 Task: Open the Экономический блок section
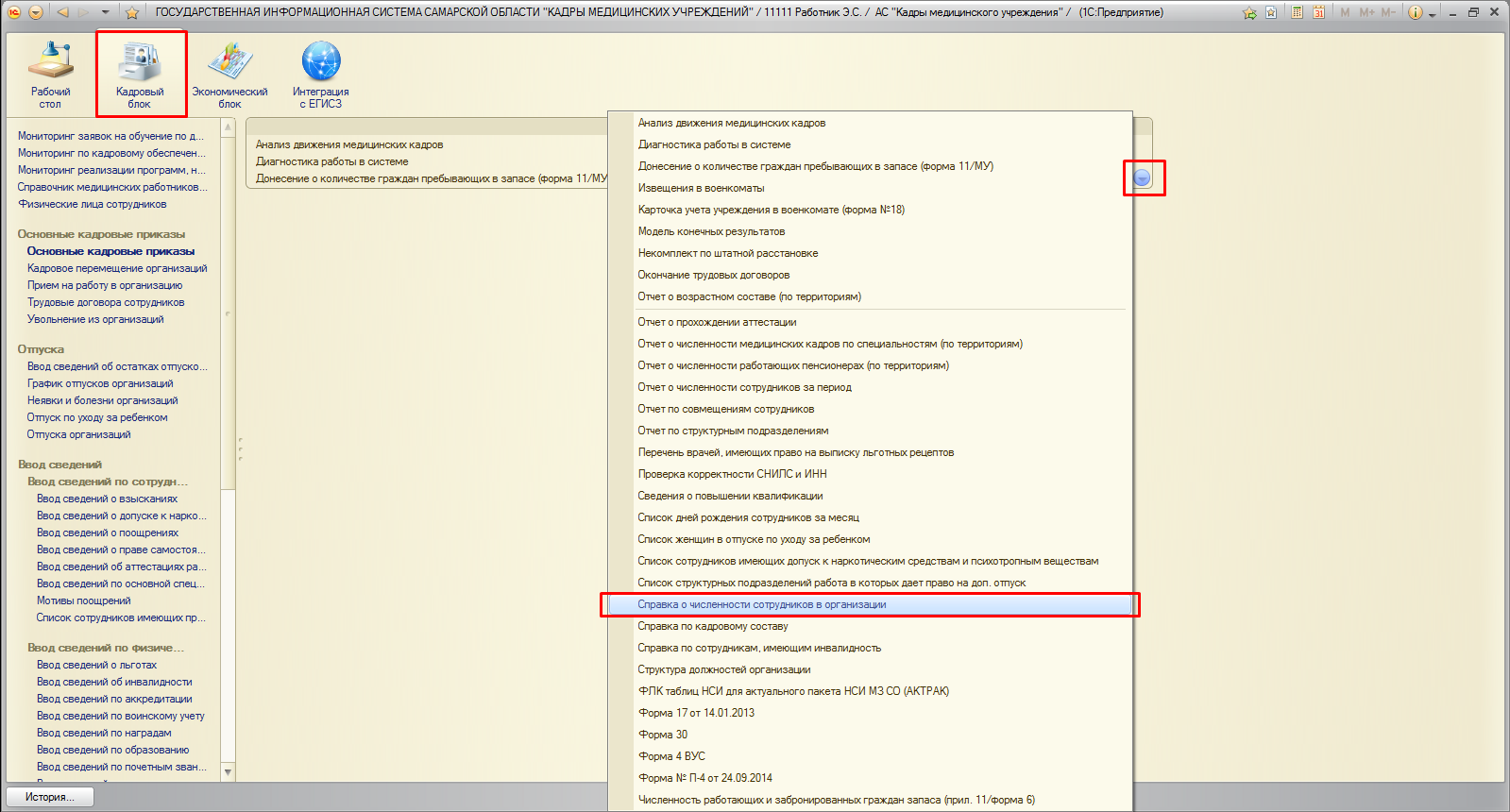(x=229, y=72)
